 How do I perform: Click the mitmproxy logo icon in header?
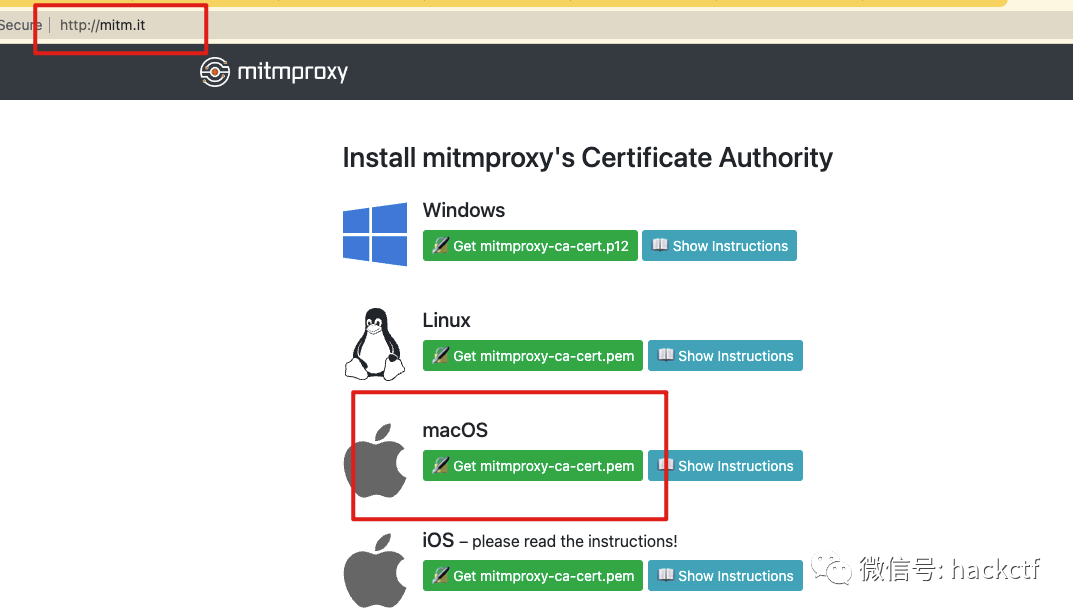[215, 72]
